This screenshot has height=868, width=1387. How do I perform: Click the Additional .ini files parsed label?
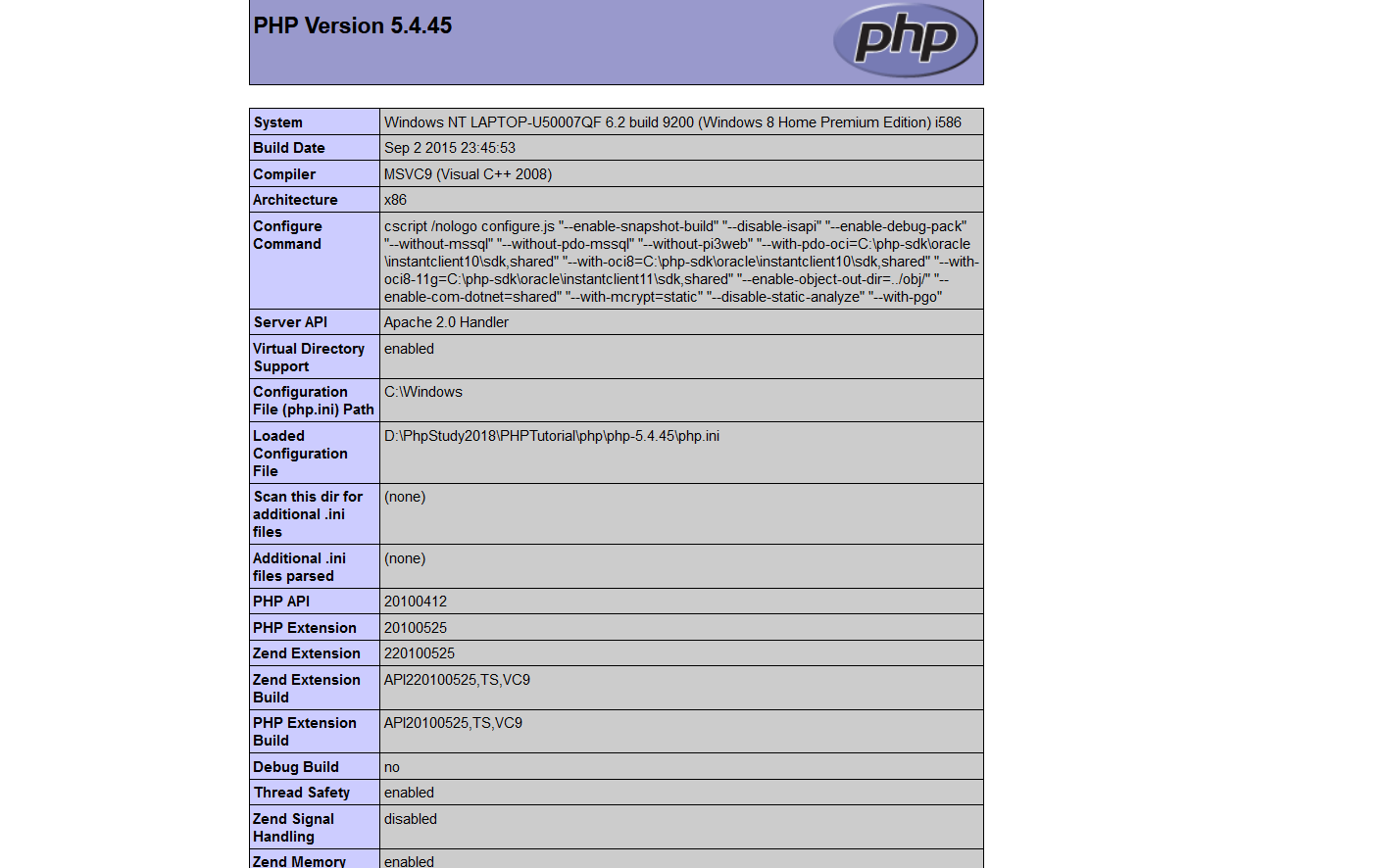pos(299,567)
